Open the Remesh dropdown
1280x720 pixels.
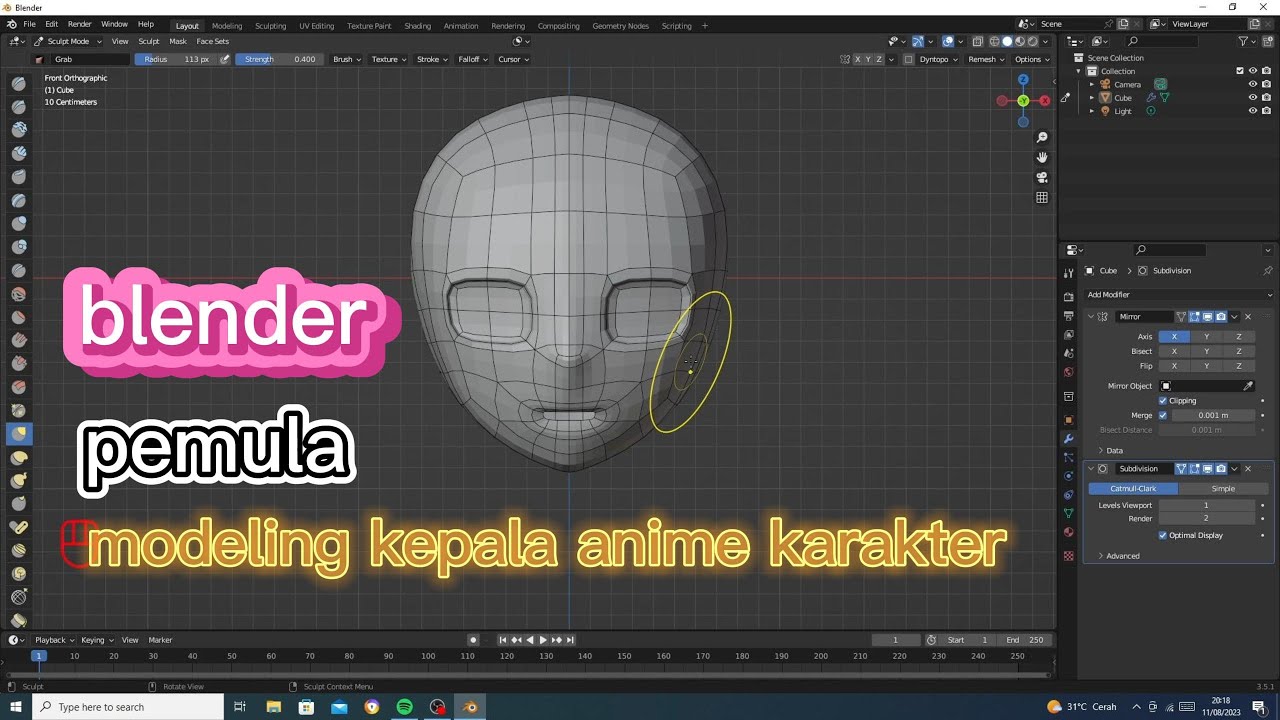point(986,59)
